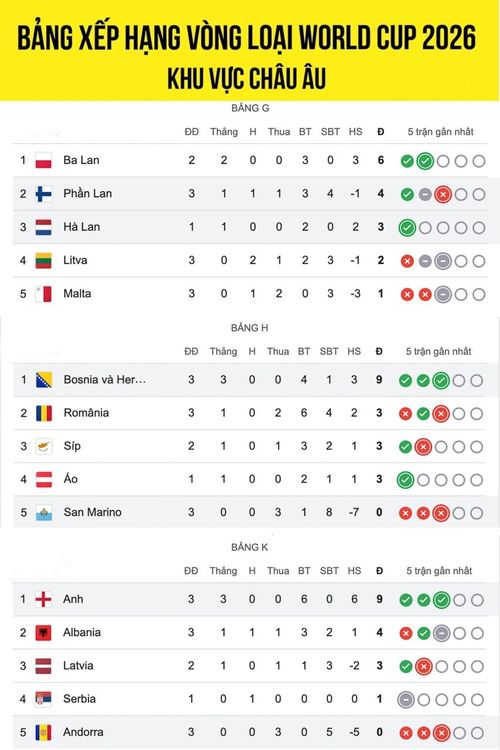Select Ba Lan's highlighted green win indicator
The height and width of the screenshot is (750, 500).
[x=424, y=161]
